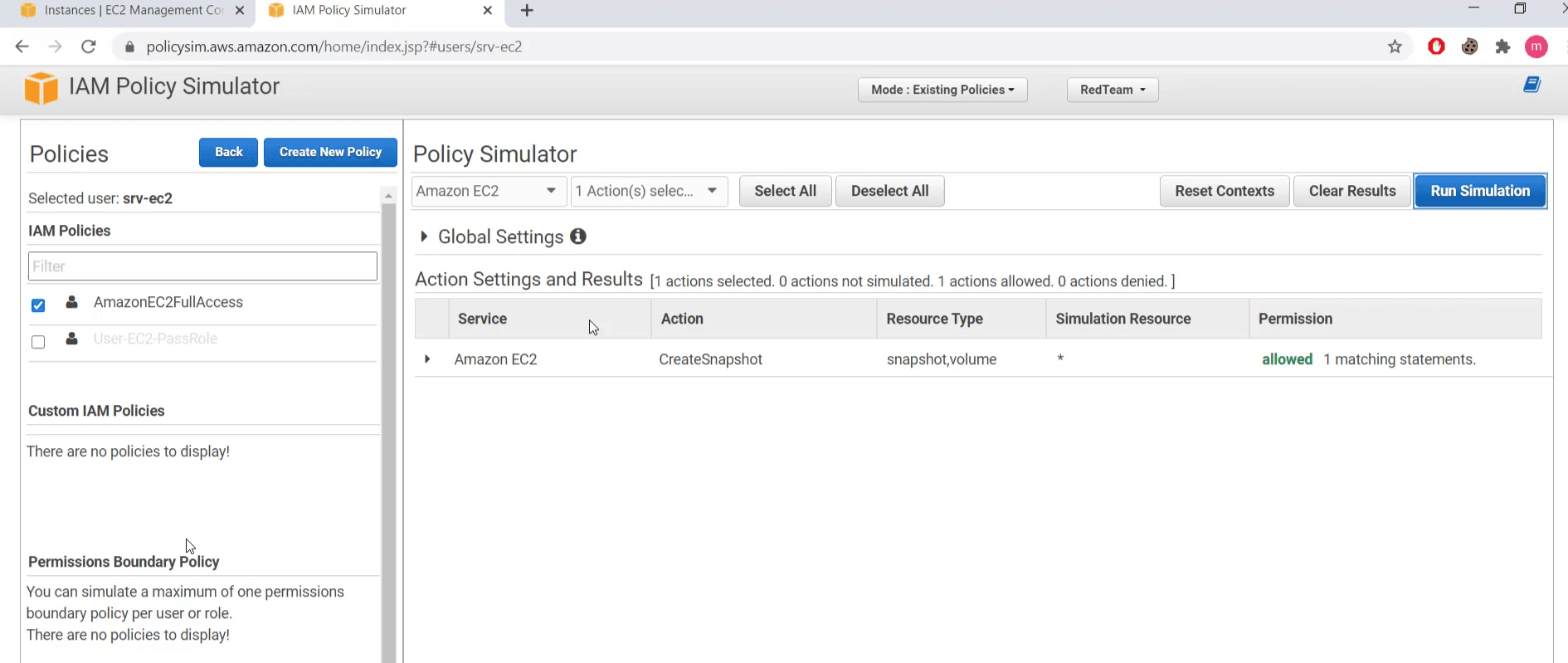1568x663 pixels.
Task: Open the actions selected dropdown
Action: coord(649,191)
